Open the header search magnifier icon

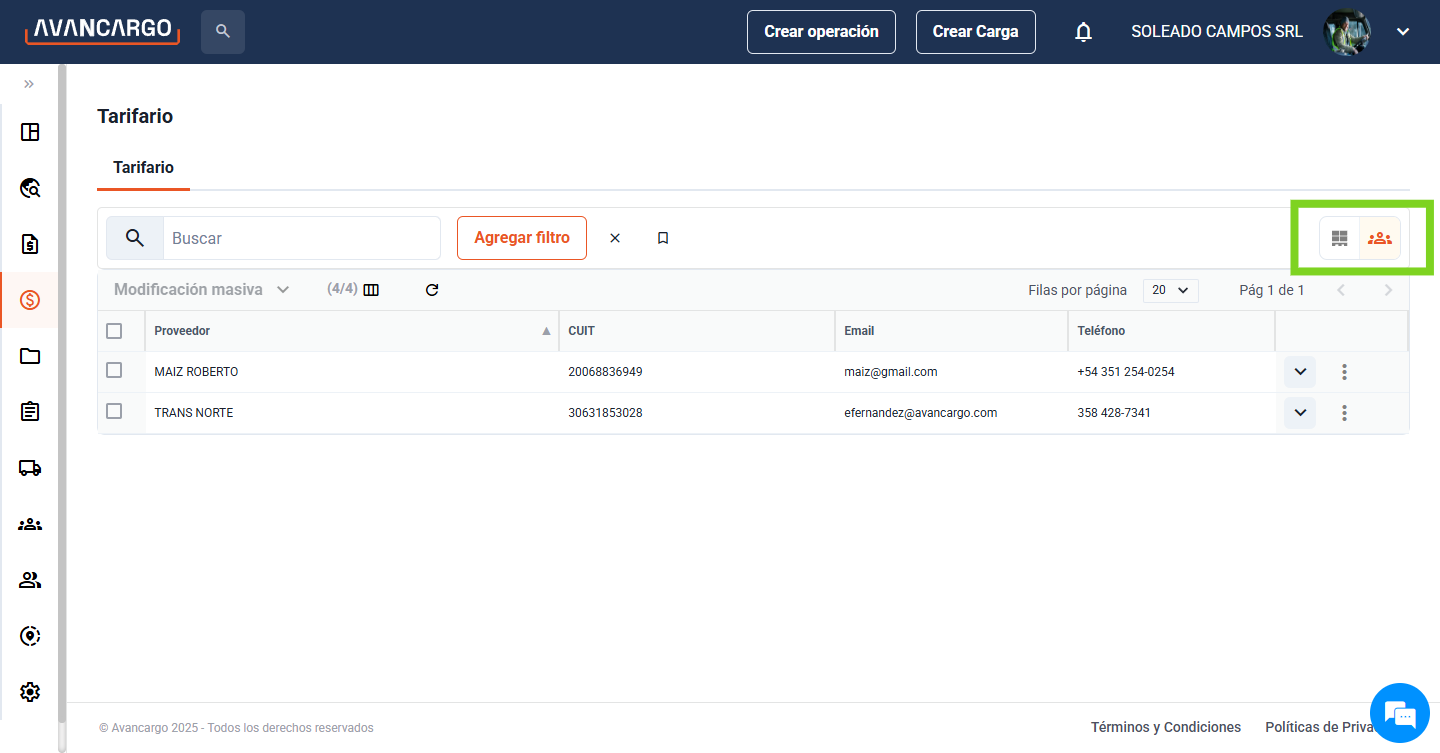click(222, 32)
